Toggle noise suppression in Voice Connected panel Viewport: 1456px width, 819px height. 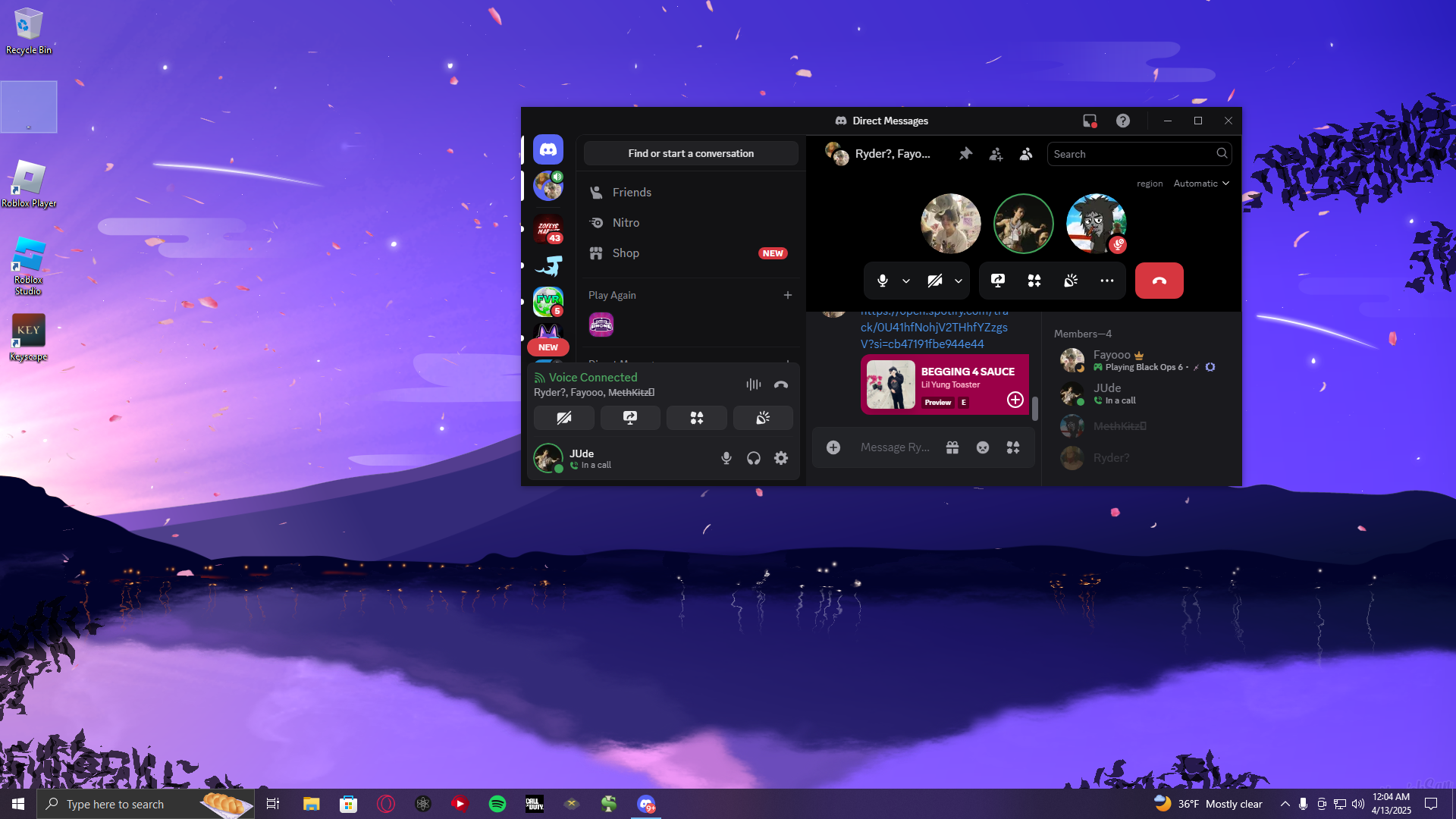pyautogui.click(x=753, y=384)
